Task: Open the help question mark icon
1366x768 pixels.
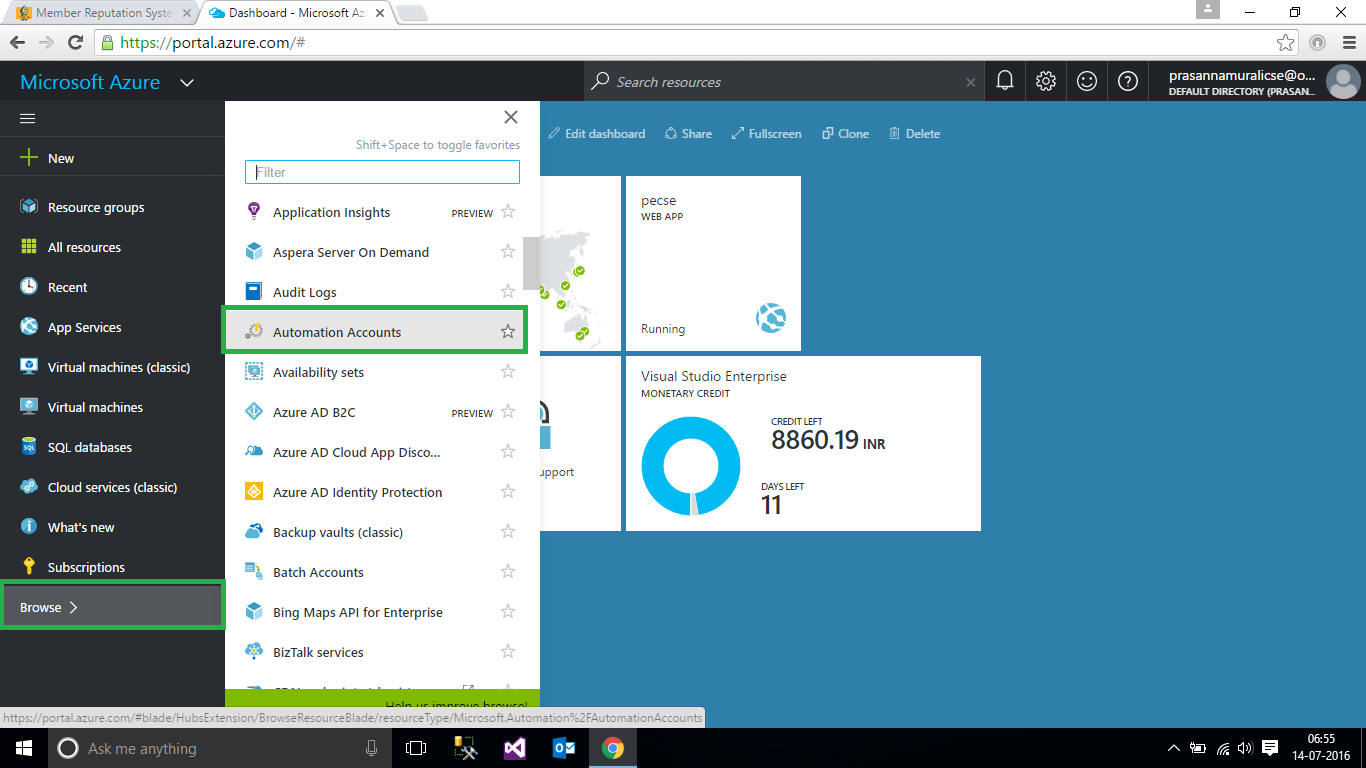Action: click(1128, 82)
